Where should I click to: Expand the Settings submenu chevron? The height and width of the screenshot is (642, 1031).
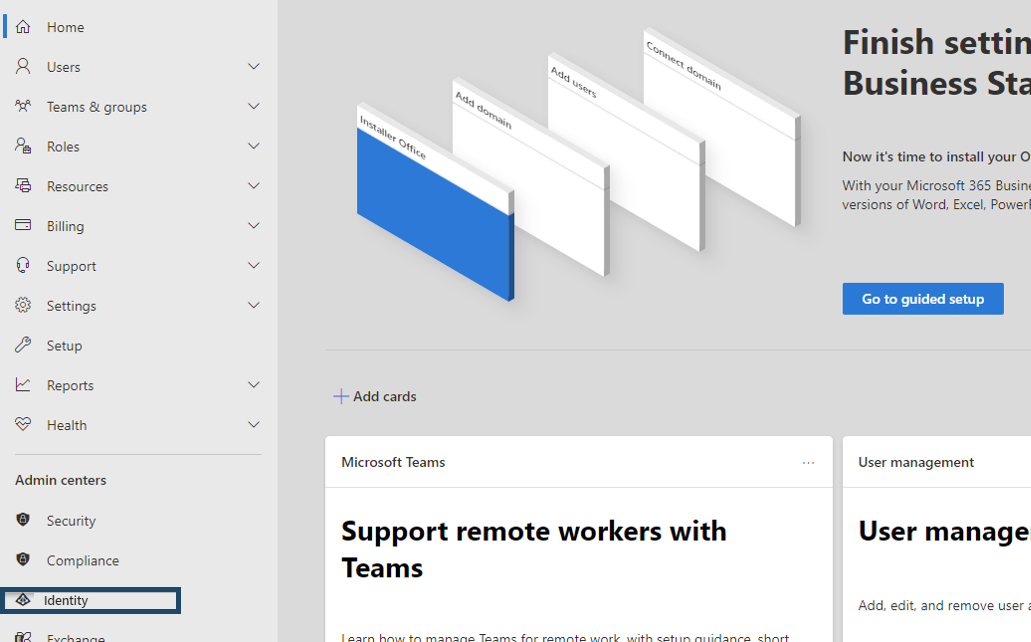coord(253,305)
